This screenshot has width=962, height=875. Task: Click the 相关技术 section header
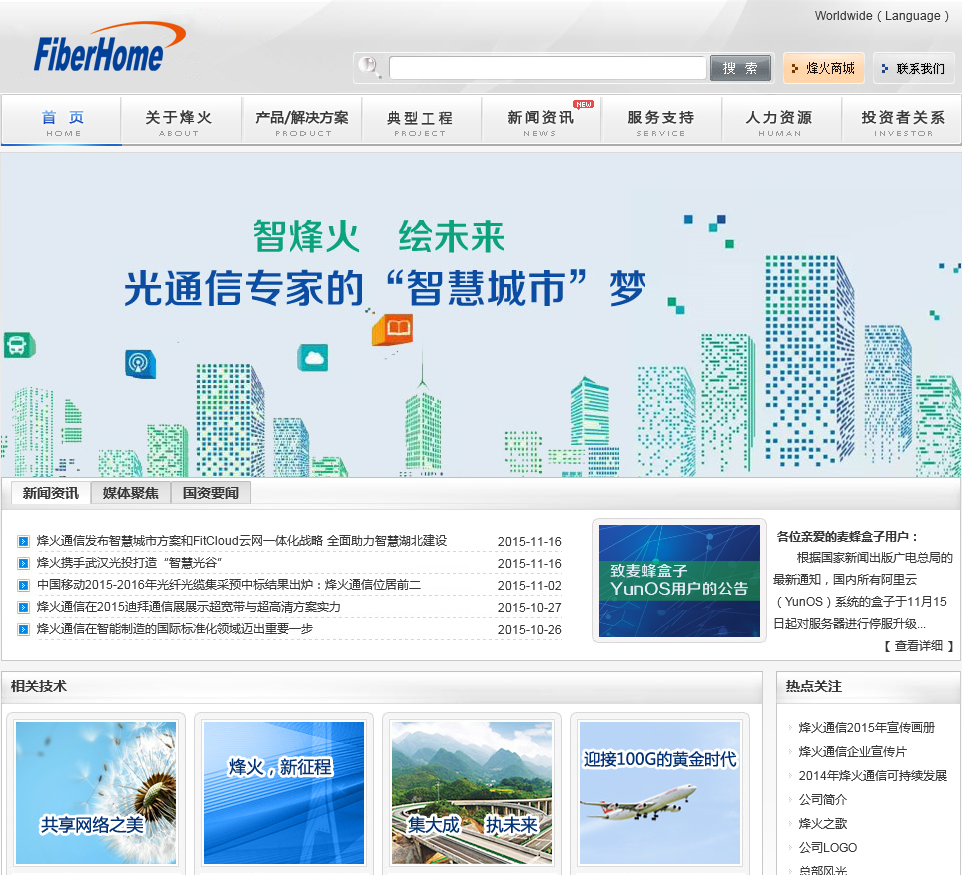(x=39, y=686)
